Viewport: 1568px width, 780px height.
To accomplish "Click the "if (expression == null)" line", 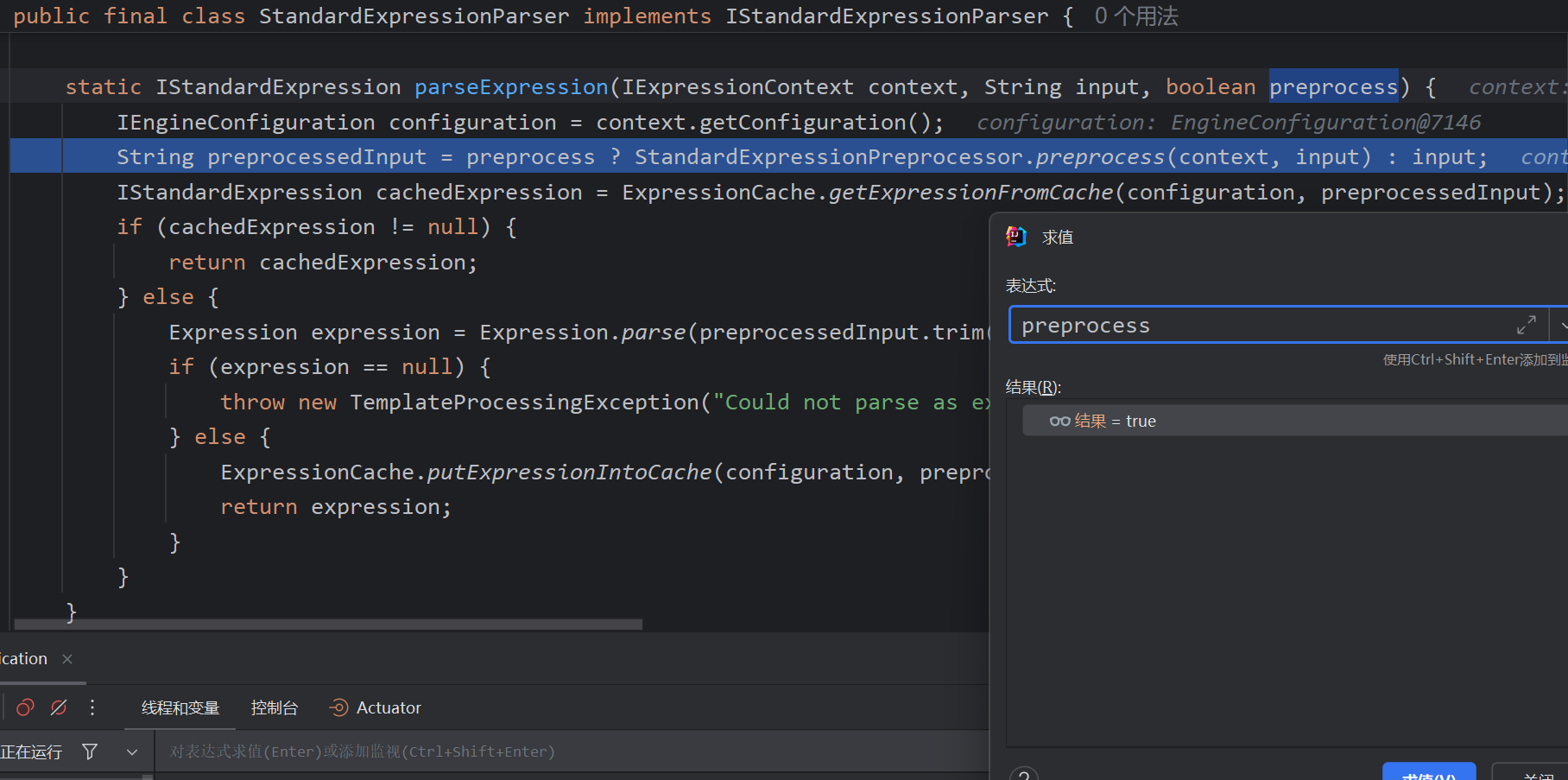I will click(x=330, y=367).
